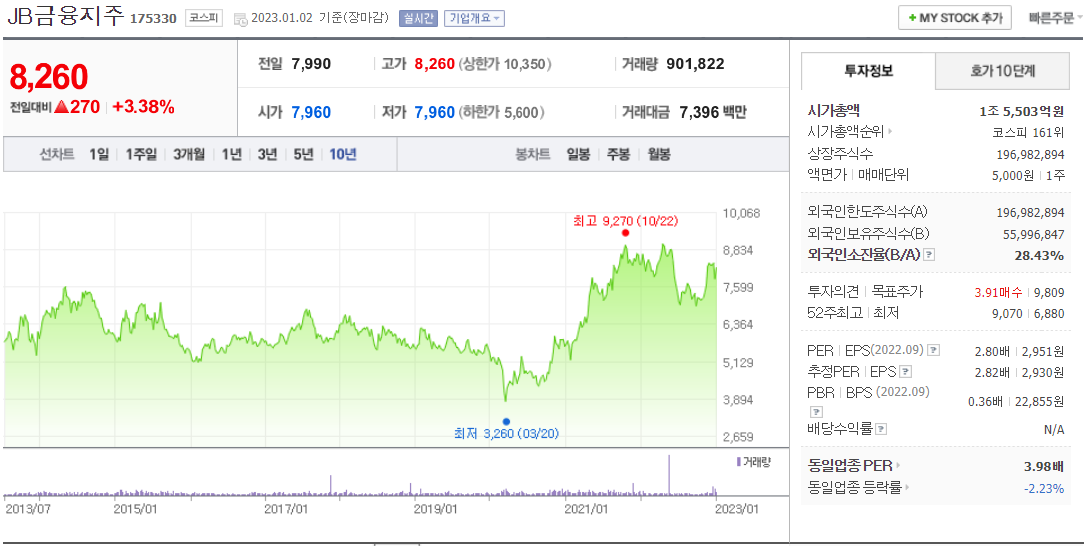Click the calendar clock icon beside 2023.01.02
Screen dimensions: 1087x546
click(x=241, y=19)
